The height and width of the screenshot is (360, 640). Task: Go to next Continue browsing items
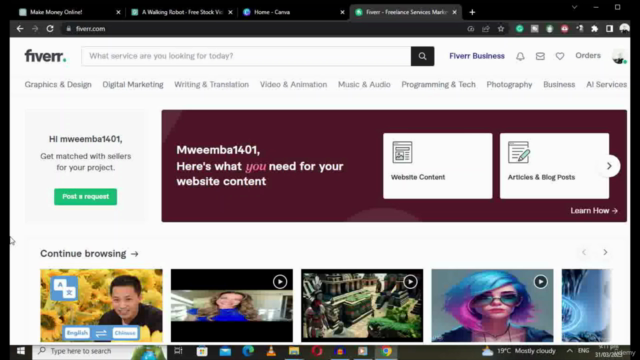[x=605, y=253]
